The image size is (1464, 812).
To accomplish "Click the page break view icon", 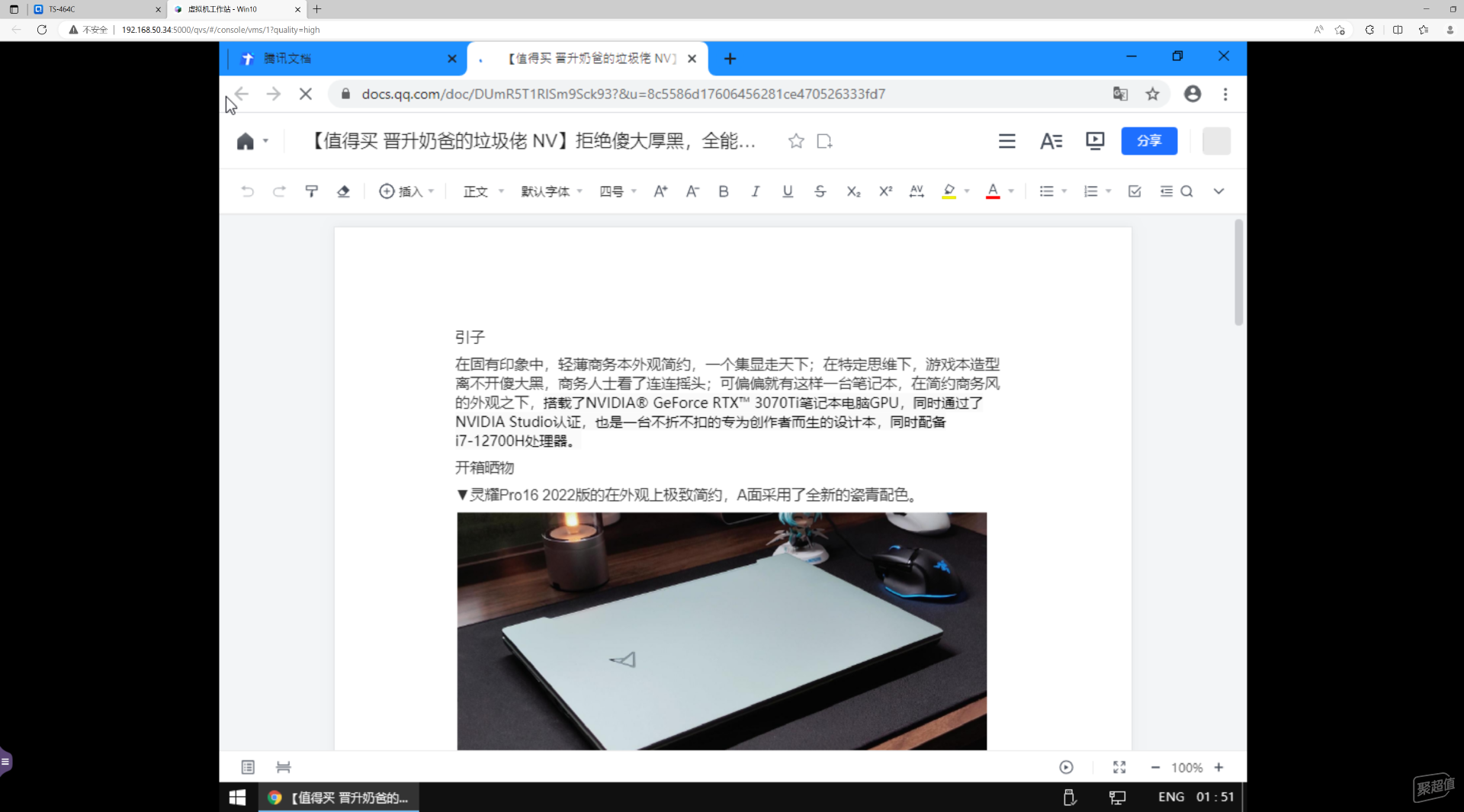I will pyautogui.click(x=283, y=767).
